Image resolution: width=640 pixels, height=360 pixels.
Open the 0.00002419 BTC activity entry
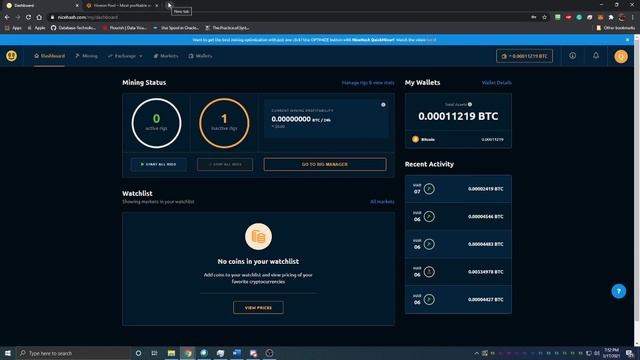point(458,189)
